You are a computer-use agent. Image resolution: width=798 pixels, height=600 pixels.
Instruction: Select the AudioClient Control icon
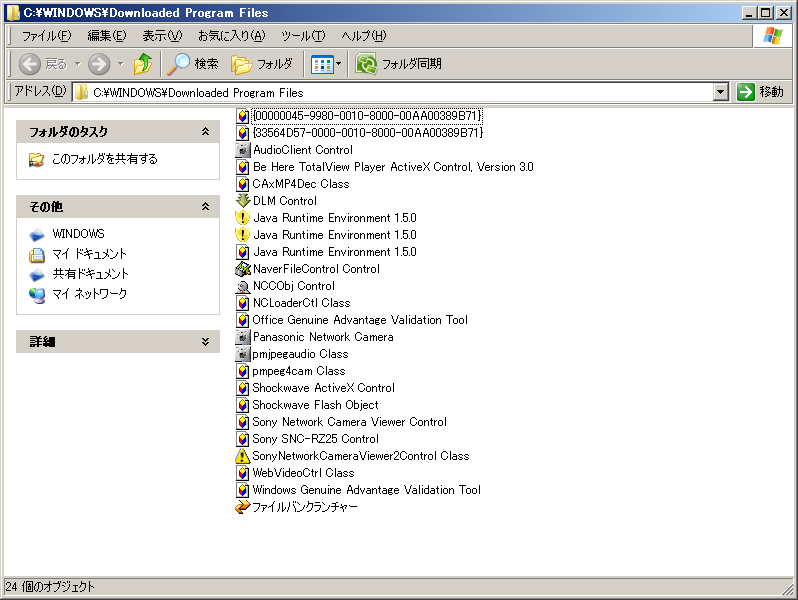tap(243, 150)
